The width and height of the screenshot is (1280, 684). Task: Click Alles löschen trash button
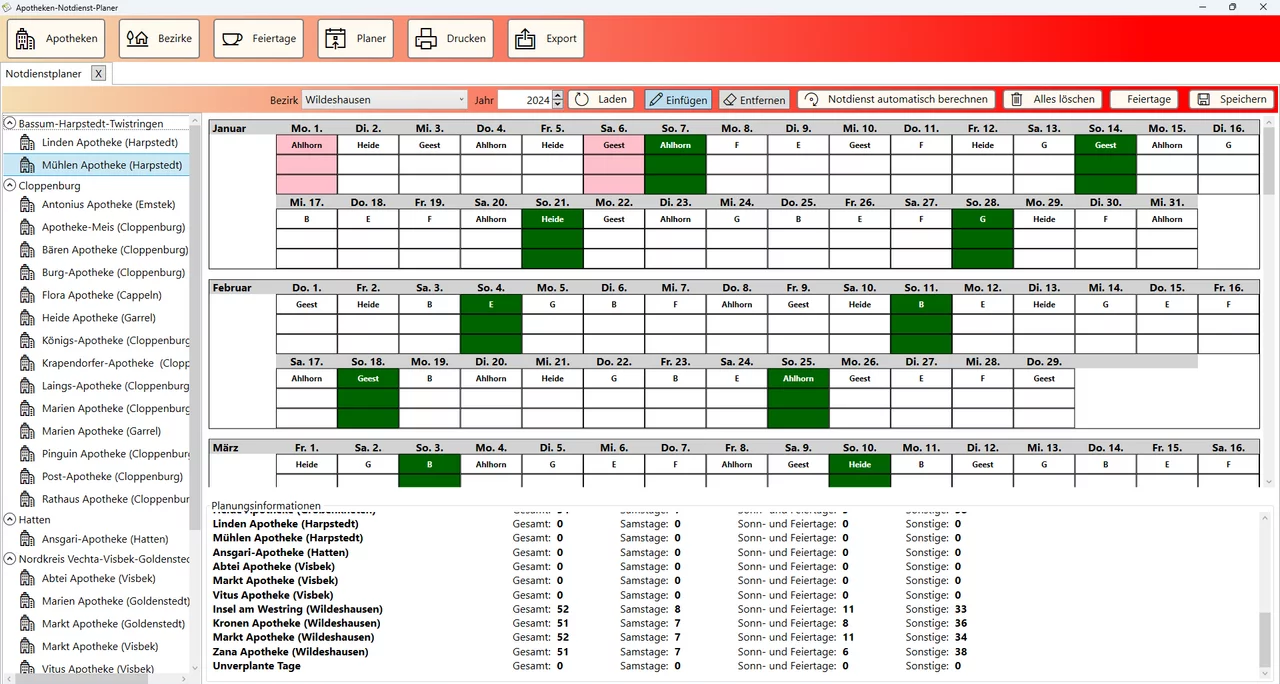[1053, 99]
